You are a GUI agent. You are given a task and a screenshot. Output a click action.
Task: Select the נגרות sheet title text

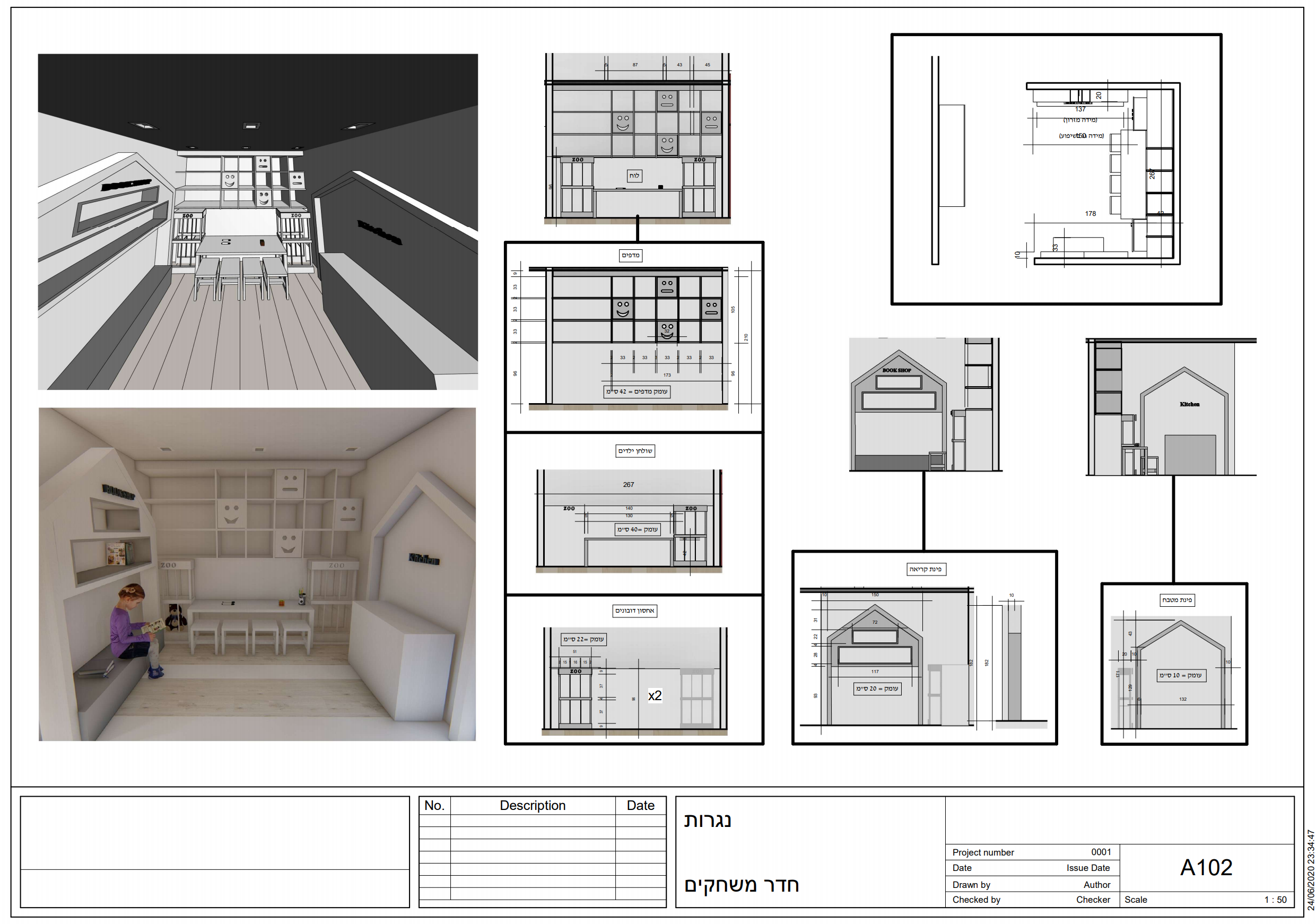(707, 821)
